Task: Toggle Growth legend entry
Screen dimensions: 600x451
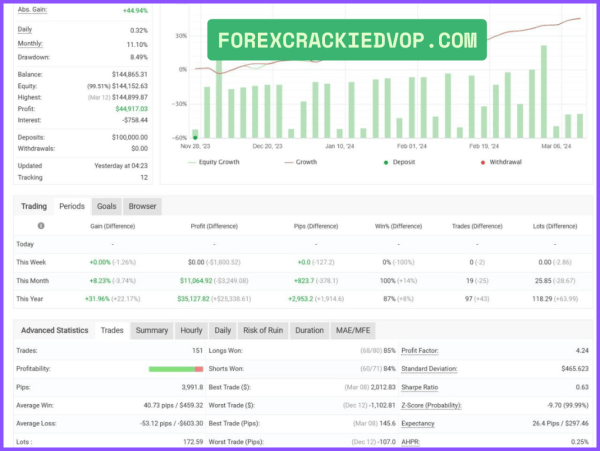Action: point(301,162)
